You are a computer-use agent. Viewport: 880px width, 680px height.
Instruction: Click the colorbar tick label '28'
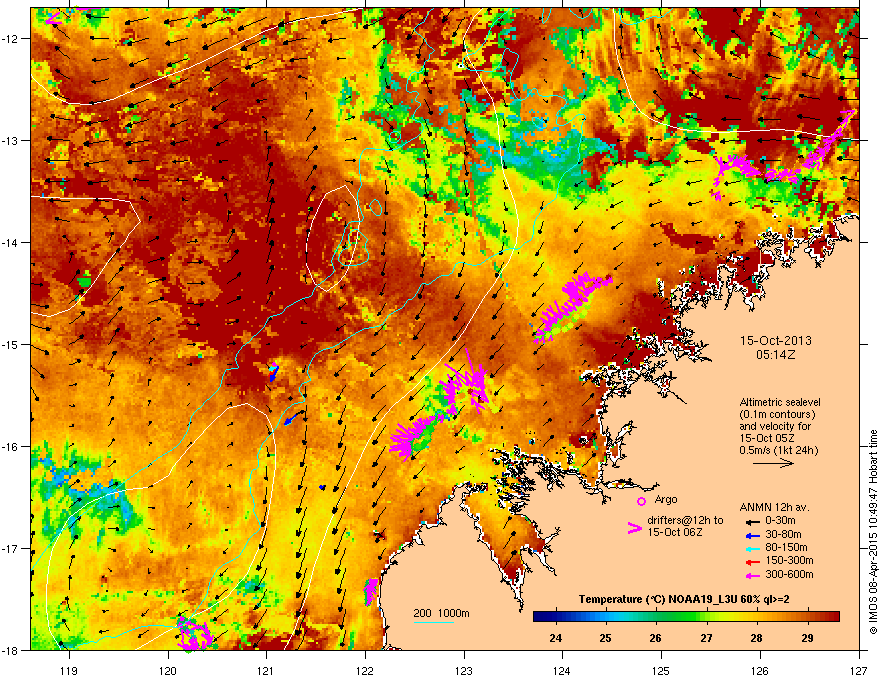757,638
